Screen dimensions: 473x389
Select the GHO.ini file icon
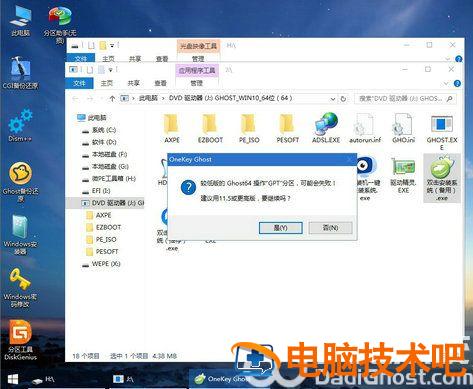(403, 128)
